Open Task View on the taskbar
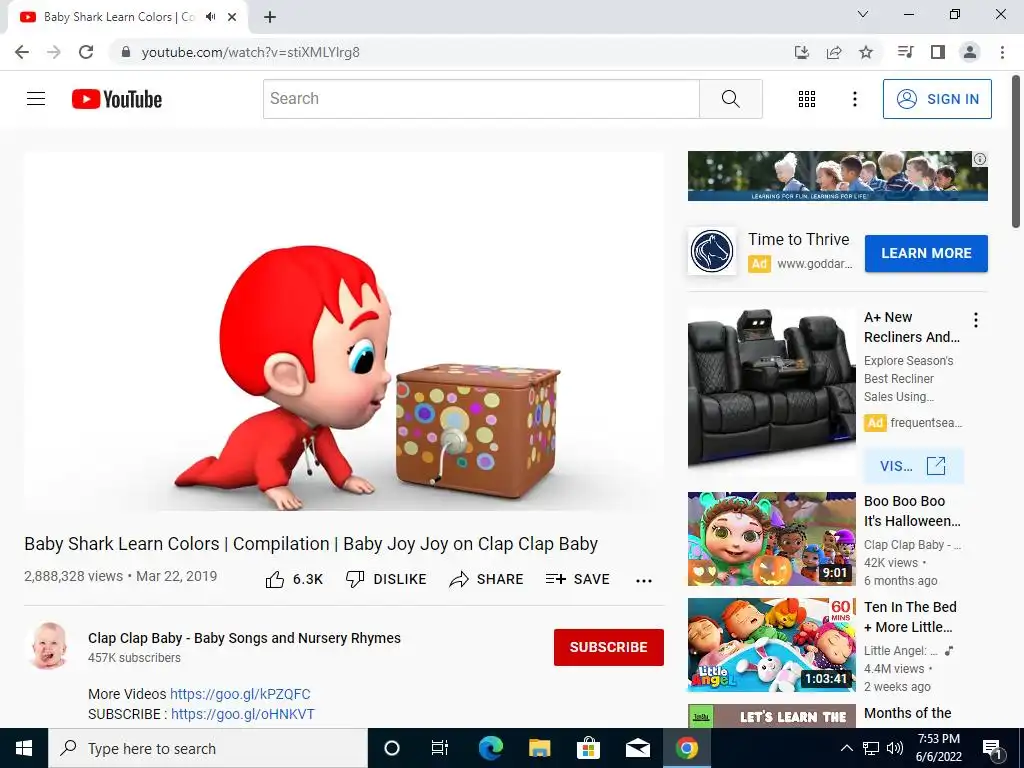1024x768 pixels. [440, 748]
